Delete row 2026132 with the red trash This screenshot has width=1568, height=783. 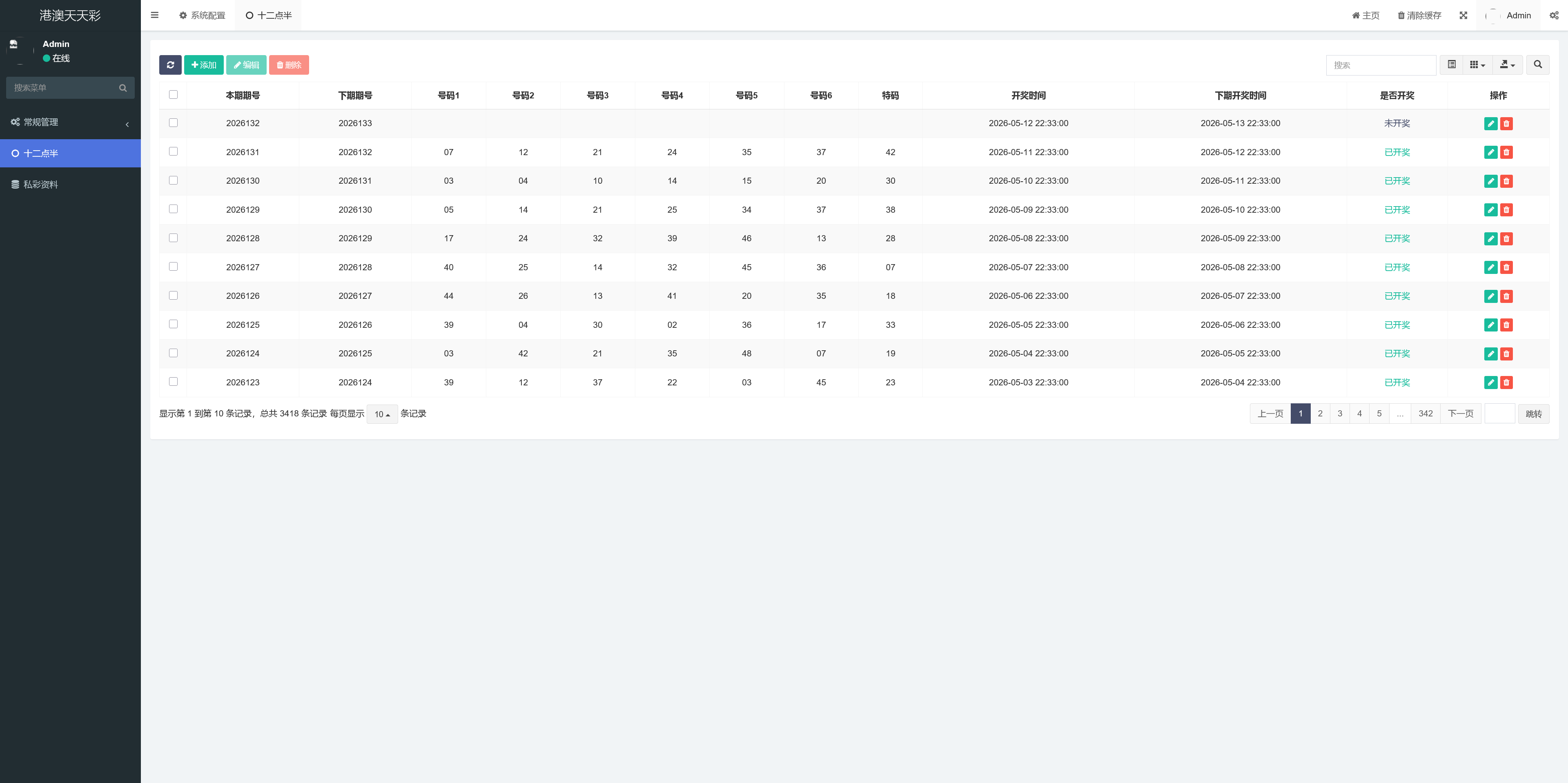tap(1506, 124)
